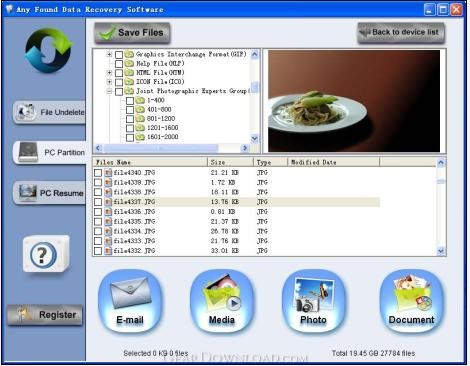Viewport: 470px width, 366px height.
Task: Sort by the Size column header
Action: [230, 162]
